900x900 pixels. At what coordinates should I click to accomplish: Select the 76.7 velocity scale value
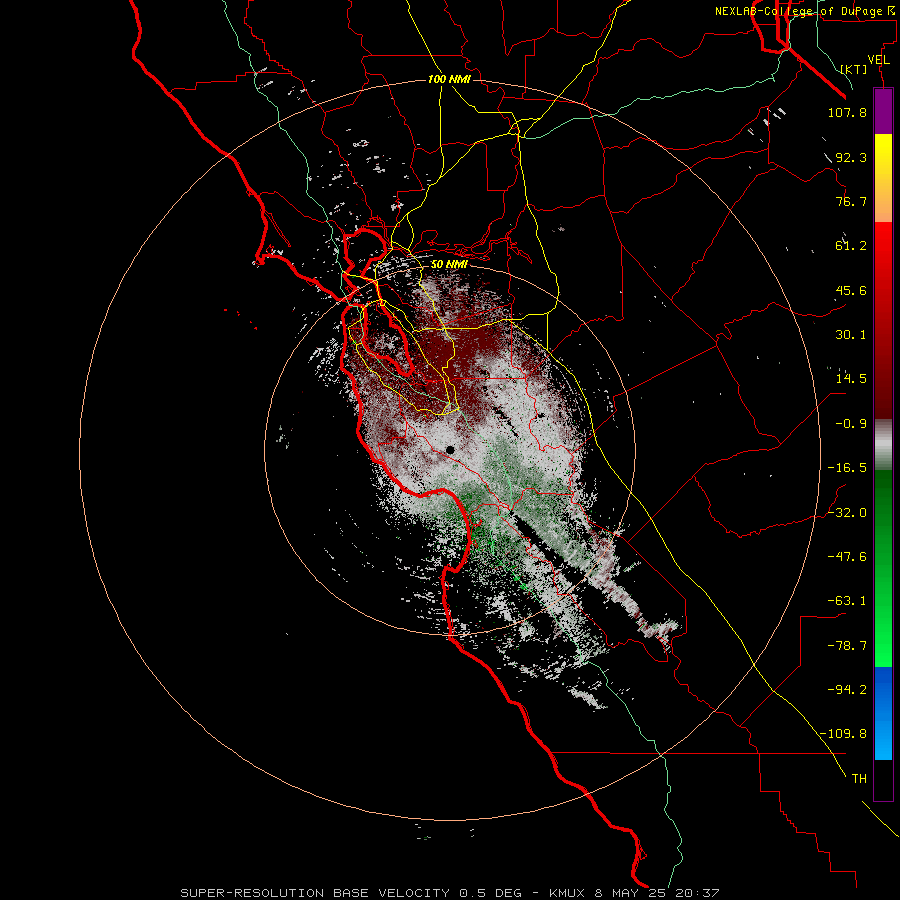(851, 201)
